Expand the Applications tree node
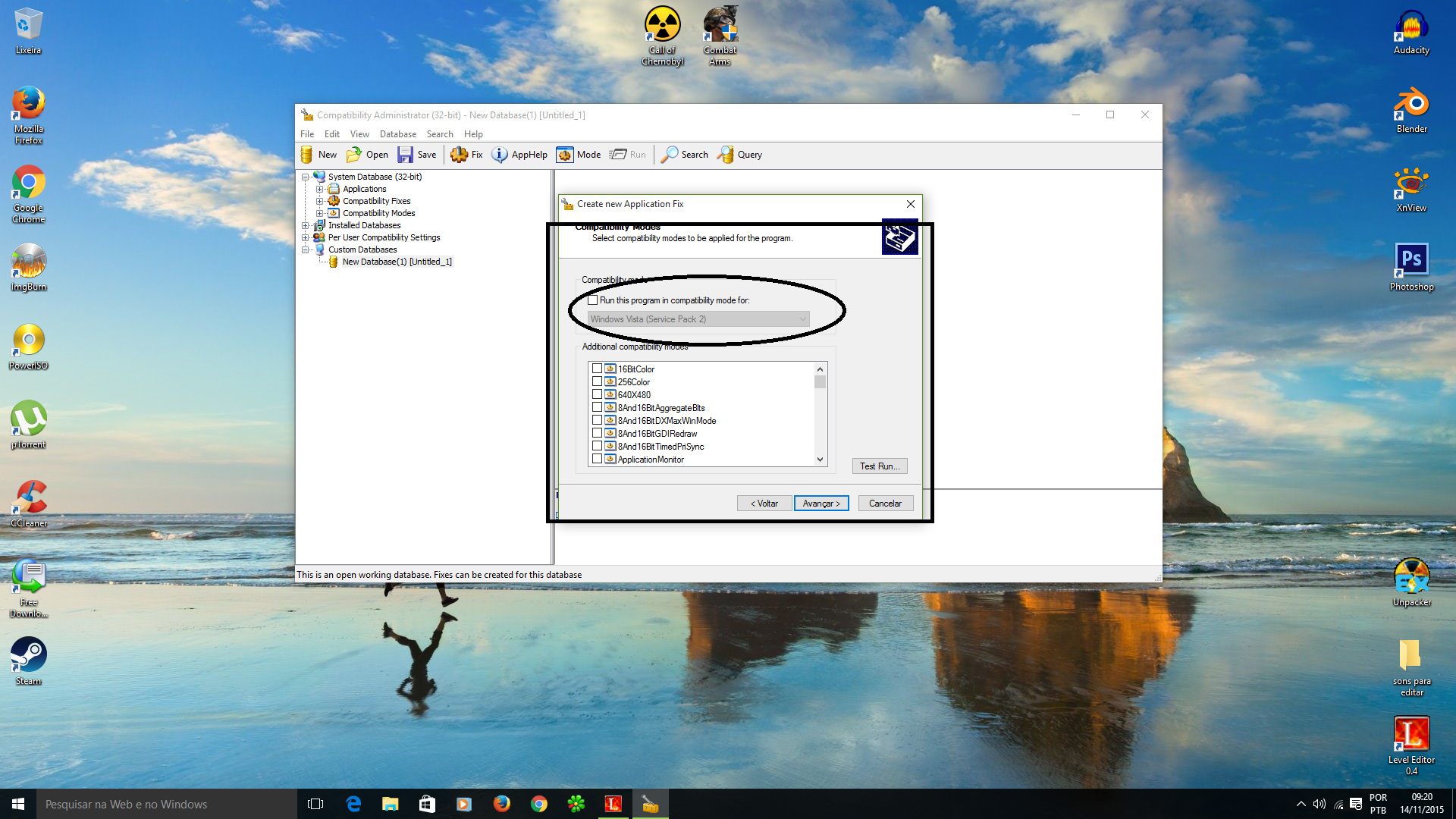 click(320, 189)
